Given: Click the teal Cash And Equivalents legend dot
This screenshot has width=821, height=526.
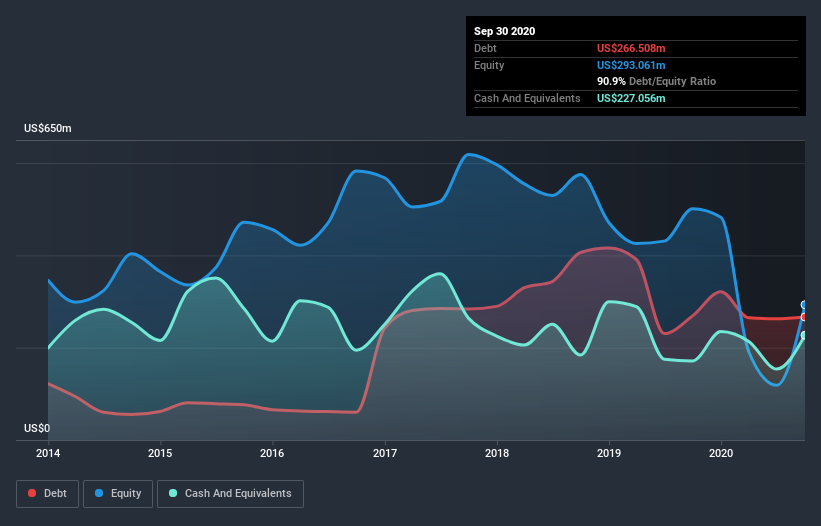Looking at the screenshot, I should click(x=173, y=493).
